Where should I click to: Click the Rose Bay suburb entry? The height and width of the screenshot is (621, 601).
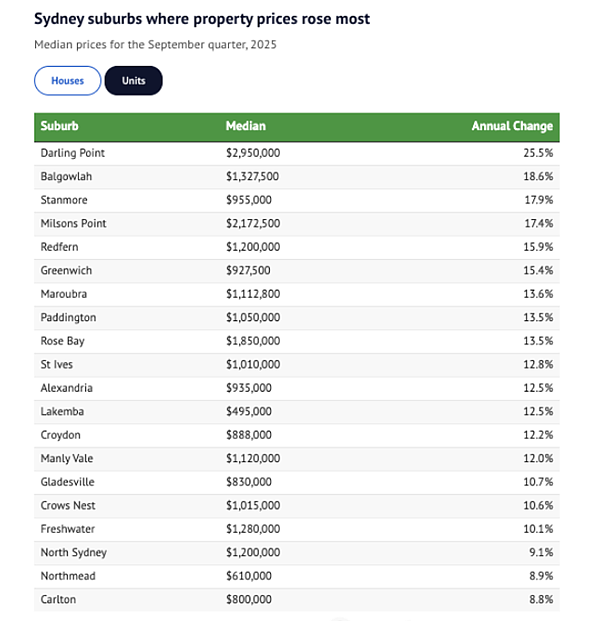click(x=63, y=341)
